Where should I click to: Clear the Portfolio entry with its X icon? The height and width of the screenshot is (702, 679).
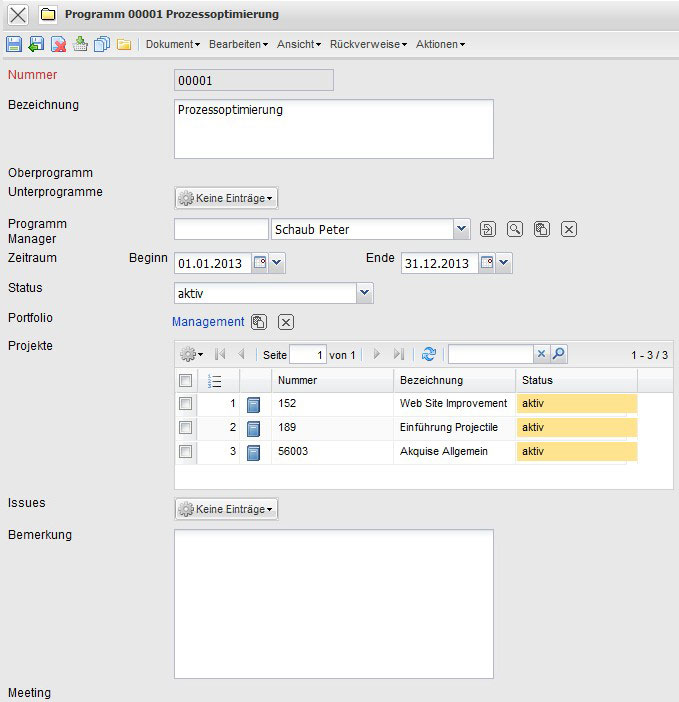pos(285,322)
